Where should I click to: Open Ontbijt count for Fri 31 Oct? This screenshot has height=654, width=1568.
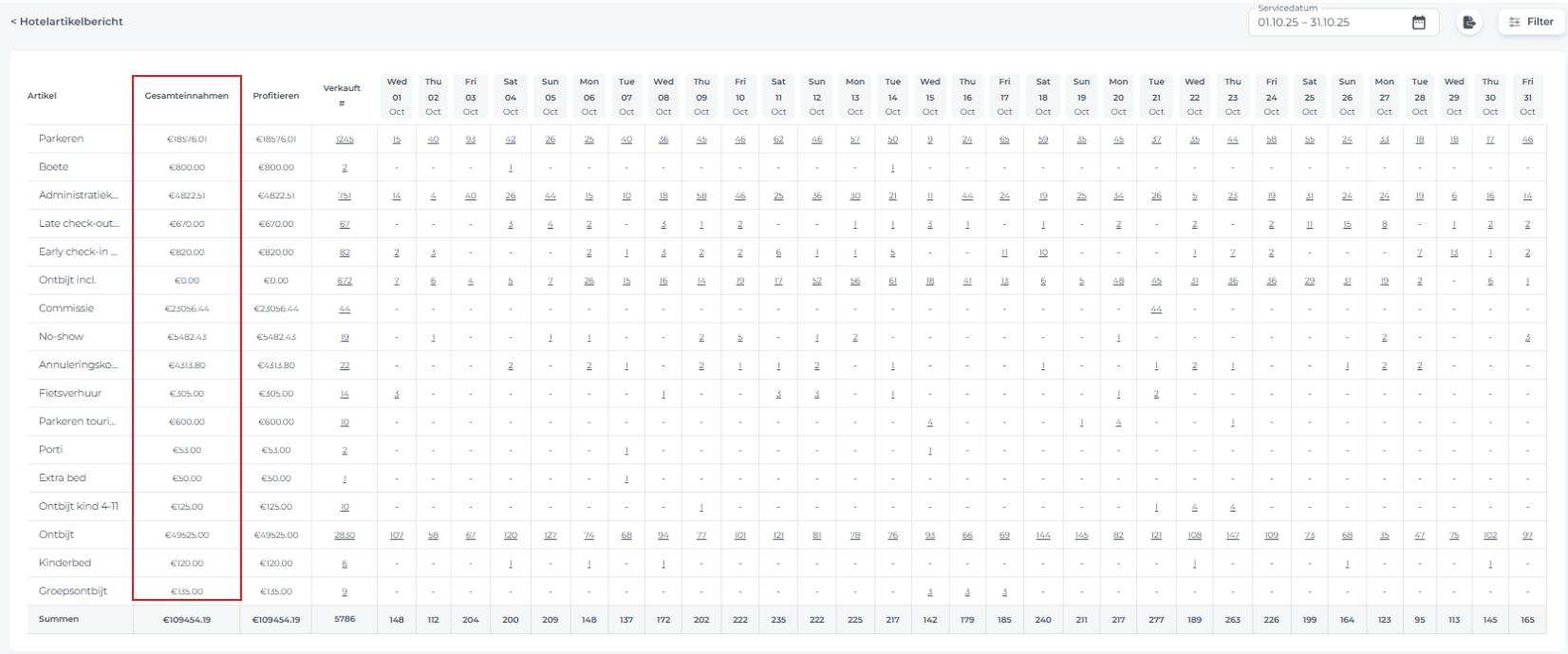click(x=1526, y=535)
